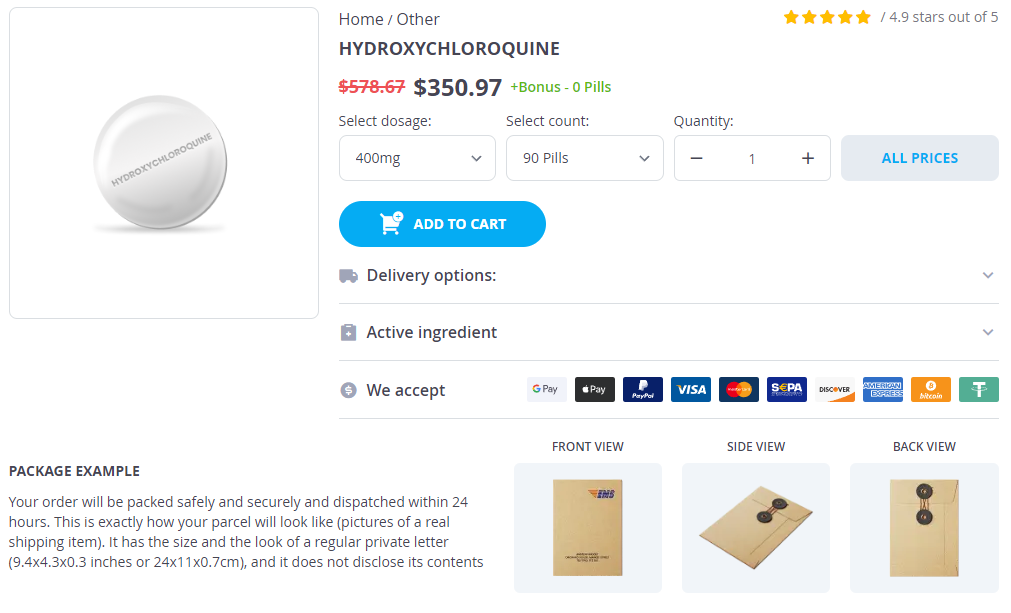Click the Bitcoin payment icon

pyautogui.click(x=930, y=390)
